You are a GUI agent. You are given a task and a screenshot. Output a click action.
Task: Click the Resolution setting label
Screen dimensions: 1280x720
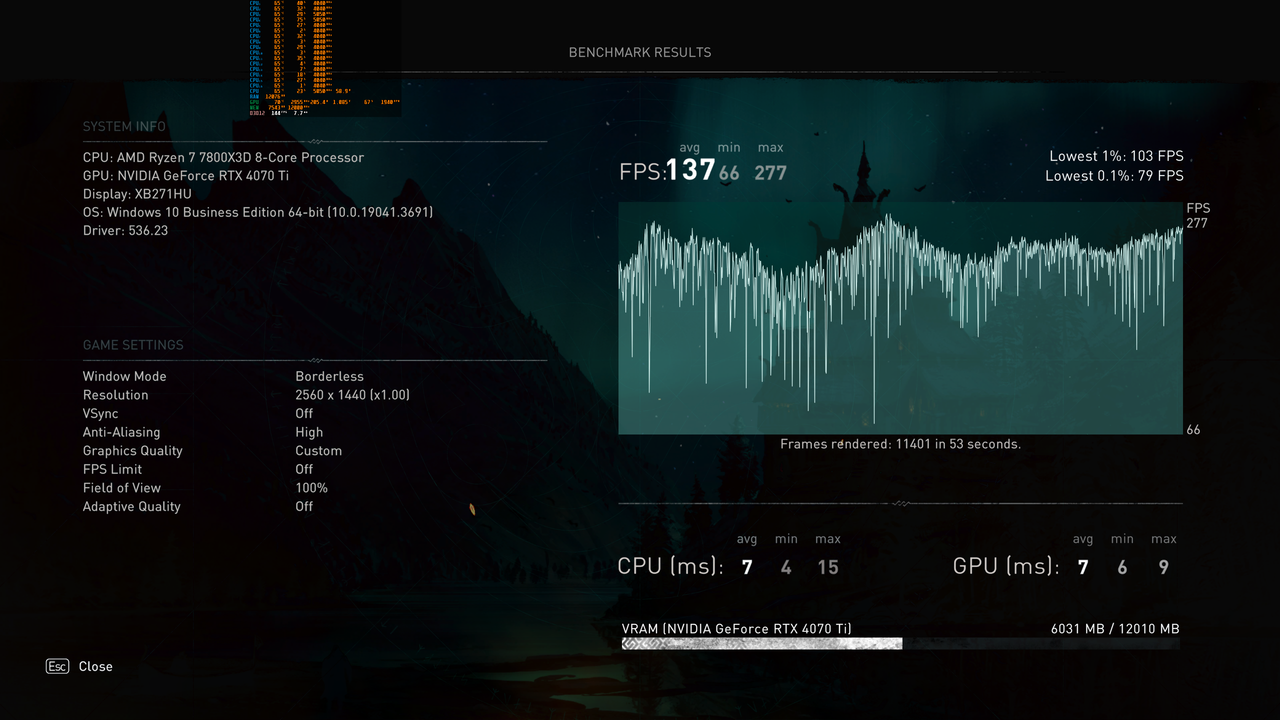click(x=115, y=395)
